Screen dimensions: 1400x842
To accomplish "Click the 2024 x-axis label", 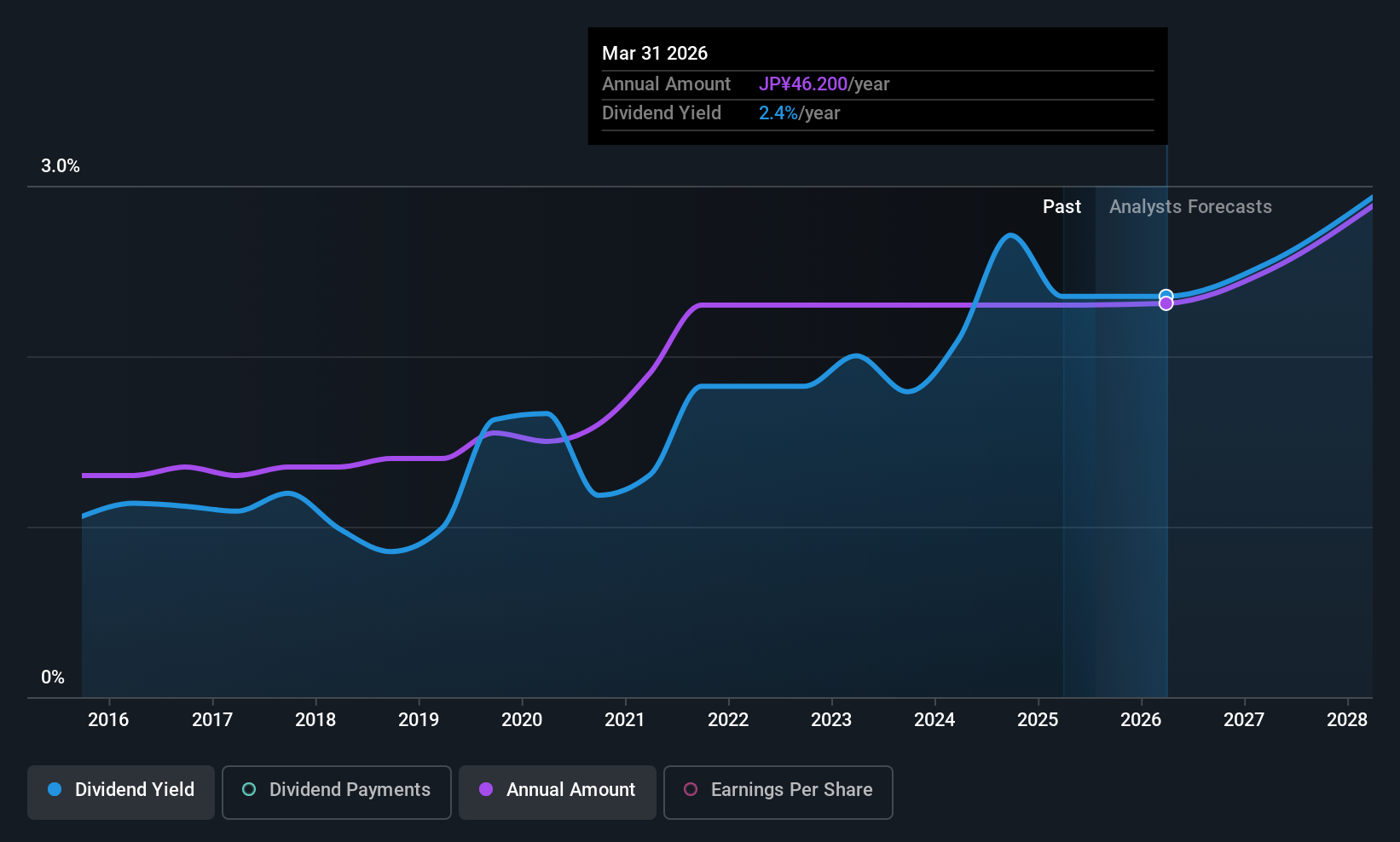I will coord(934,720).
